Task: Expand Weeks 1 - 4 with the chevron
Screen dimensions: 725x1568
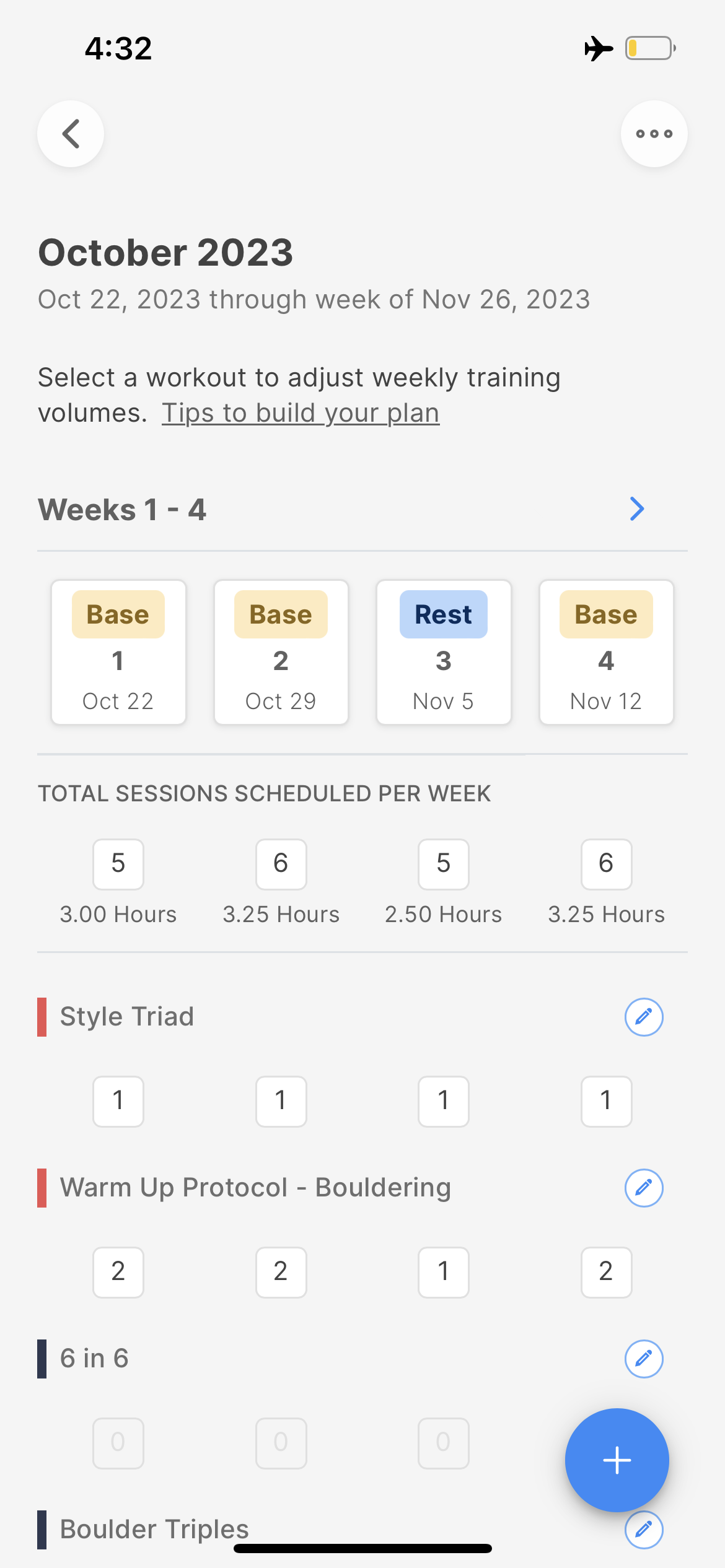Action: click(x=636, y=509)
